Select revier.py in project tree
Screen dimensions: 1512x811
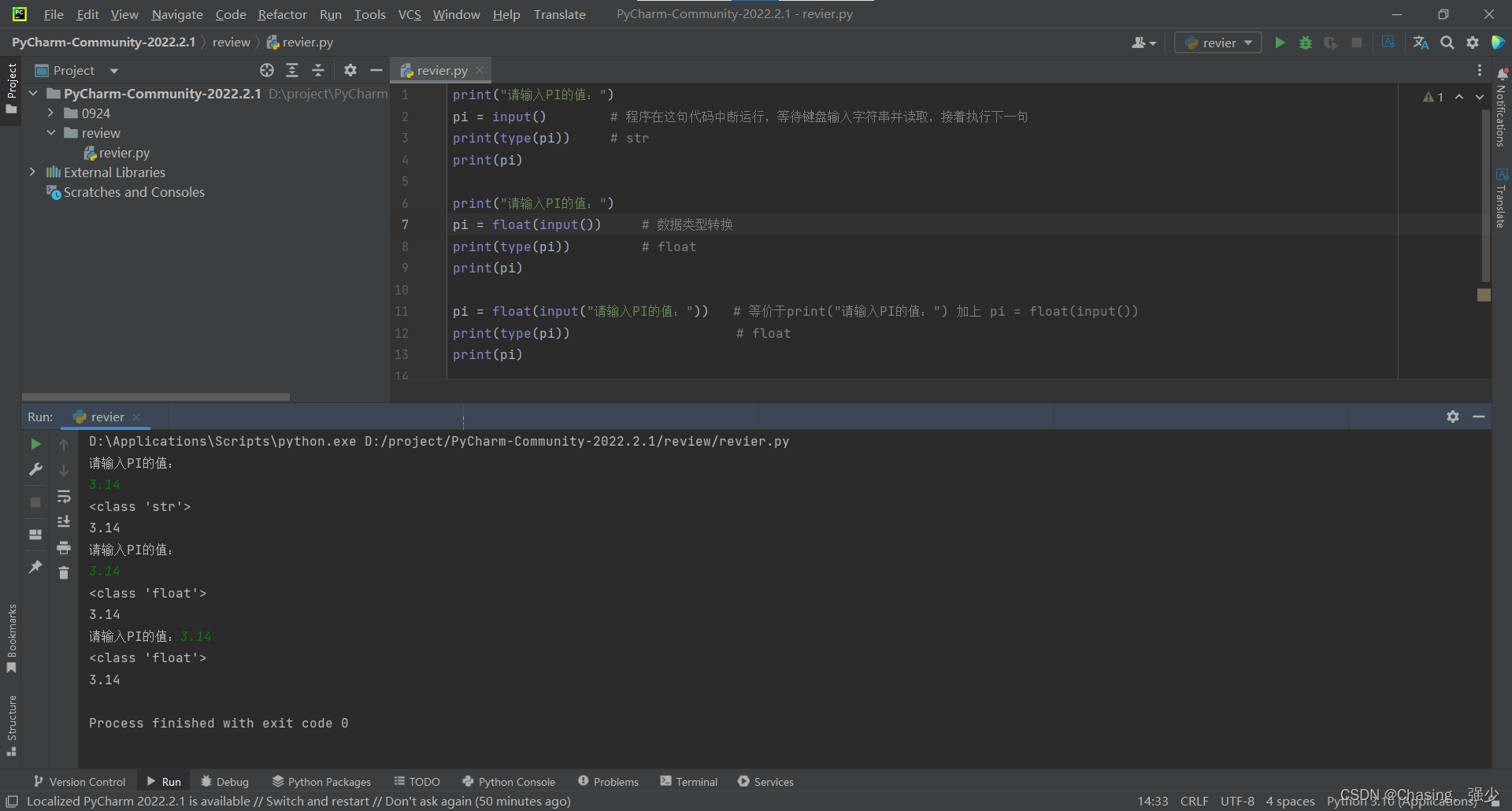pyautogui.click(x=117, y=153)
